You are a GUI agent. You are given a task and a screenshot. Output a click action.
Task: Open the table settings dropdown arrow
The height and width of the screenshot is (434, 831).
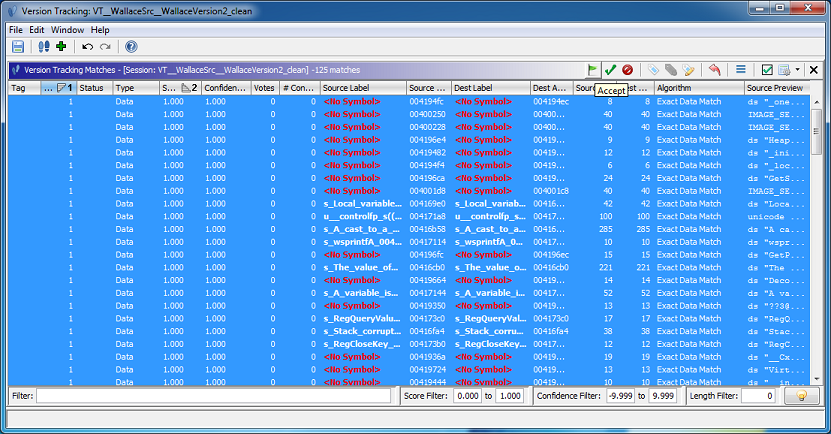coord(798,70)
